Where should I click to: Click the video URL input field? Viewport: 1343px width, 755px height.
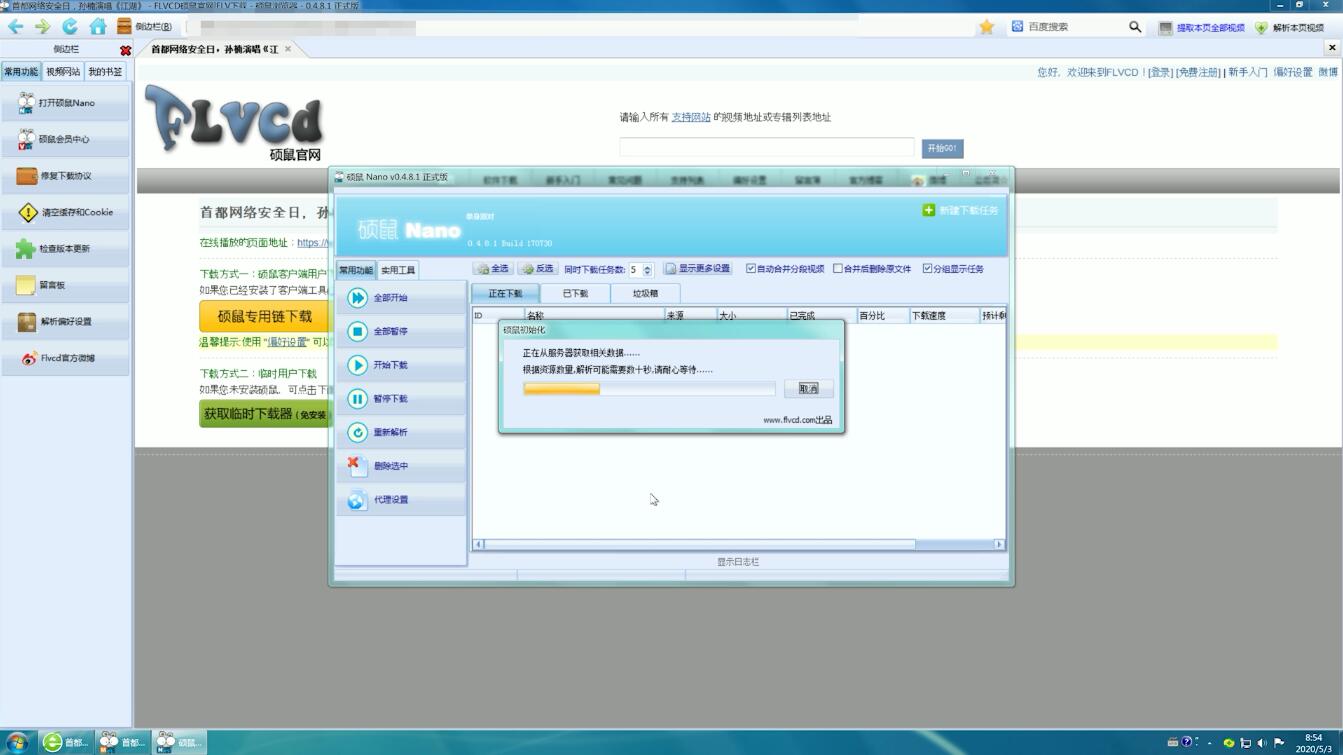(767, 148)
